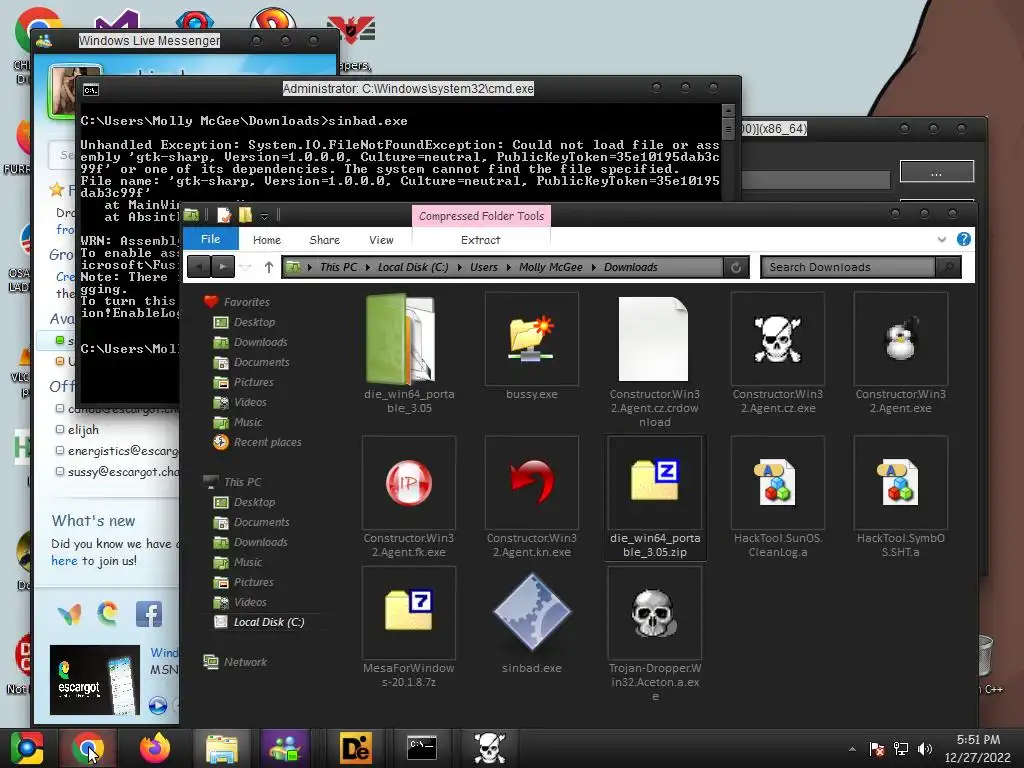Screen dimensions: 1024x768
Task: Open Recent places in Favorites
Action: (x=268, y=442)
